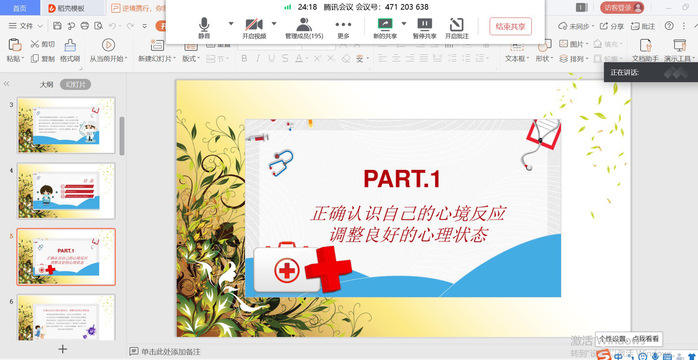
Task: Expand dropdown arrow beside 开启视频
Action: (274, 24)
